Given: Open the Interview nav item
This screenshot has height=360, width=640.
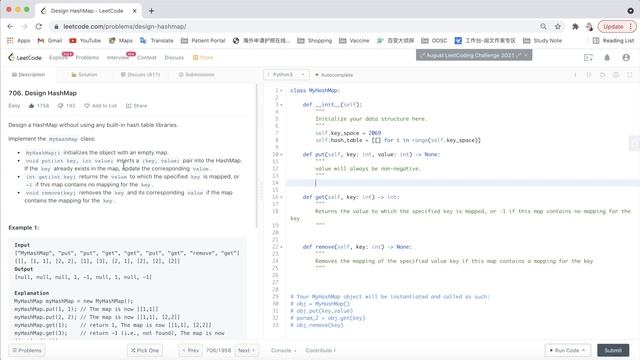Looking at the screenshot, I should coord(118,58).
